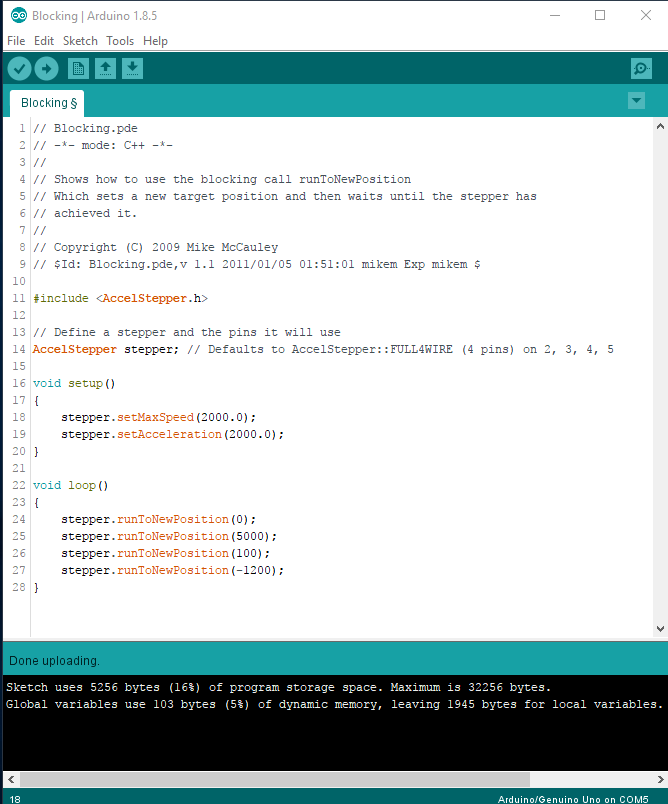The image size is (668, 804).
Task: Click the 'Copyright (C) 2009 Mike McCauley' comment
Action: (155, 248)
